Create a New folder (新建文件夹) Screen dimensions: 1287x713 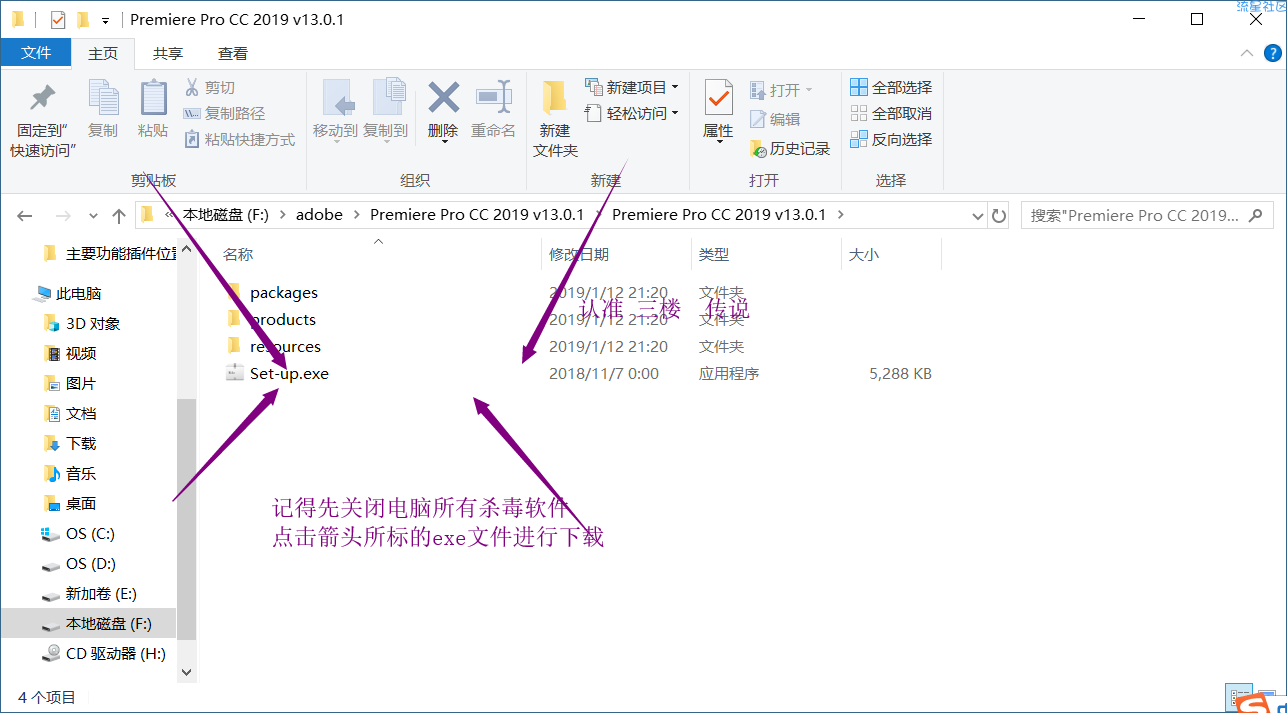click(555, 119)
